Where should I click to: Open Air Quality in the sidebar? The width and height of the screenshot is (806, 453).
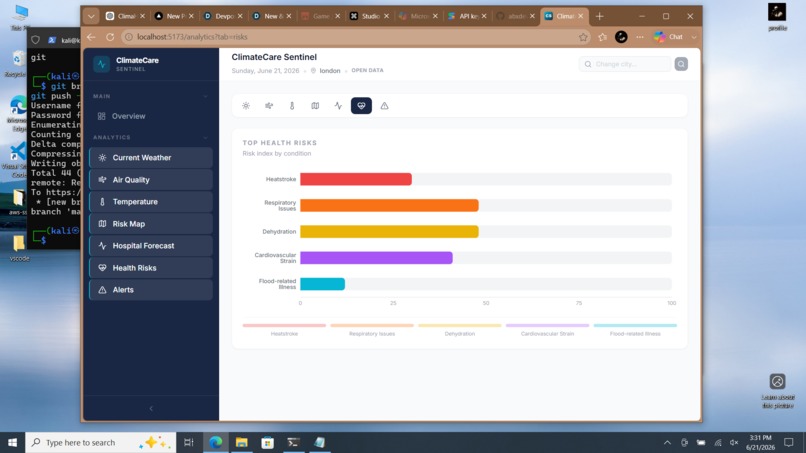(151, 180)
